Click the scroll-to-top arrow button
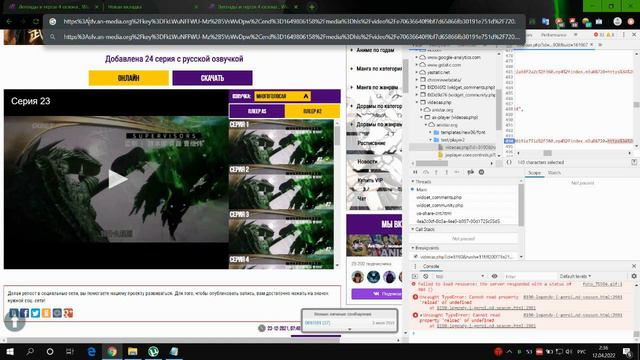 (15, 322)
